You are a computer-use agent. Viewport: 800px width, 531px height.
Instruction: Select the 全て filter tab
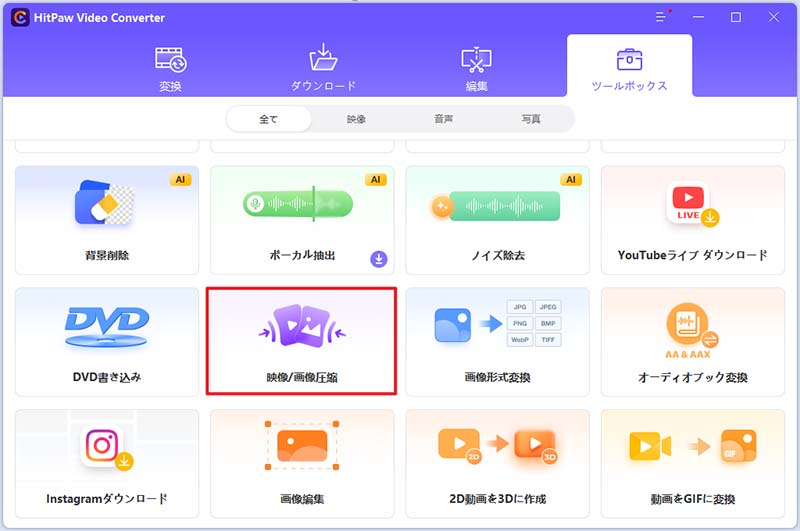(268, 119)
